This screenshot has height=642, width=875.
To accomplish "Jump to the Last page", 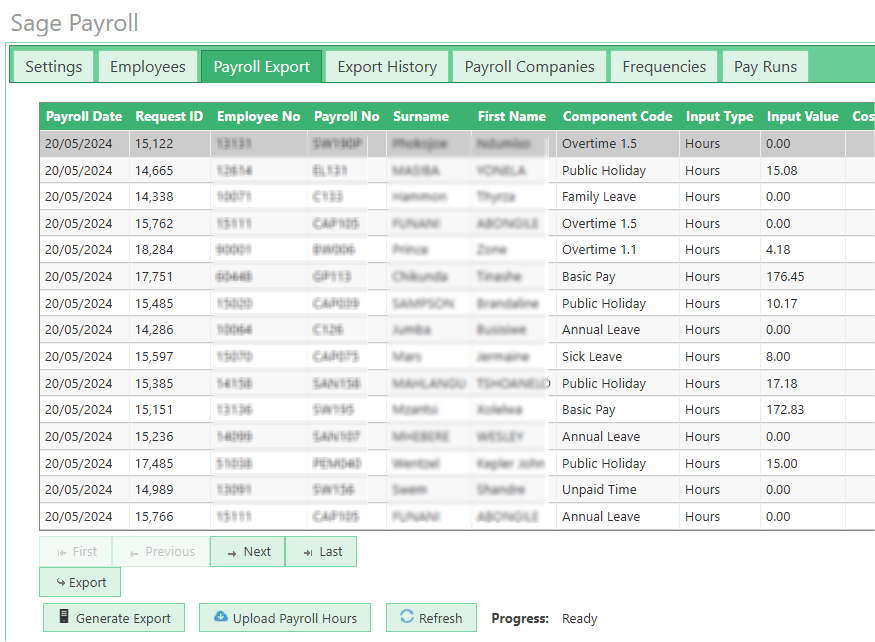I will 321,552.
